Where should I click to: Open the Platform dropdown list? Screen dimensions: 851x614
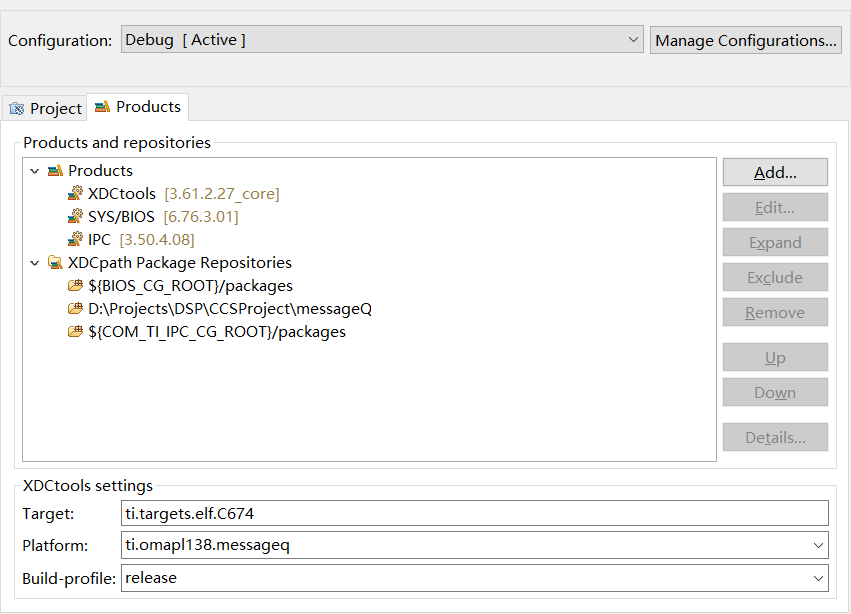point(819,545)
